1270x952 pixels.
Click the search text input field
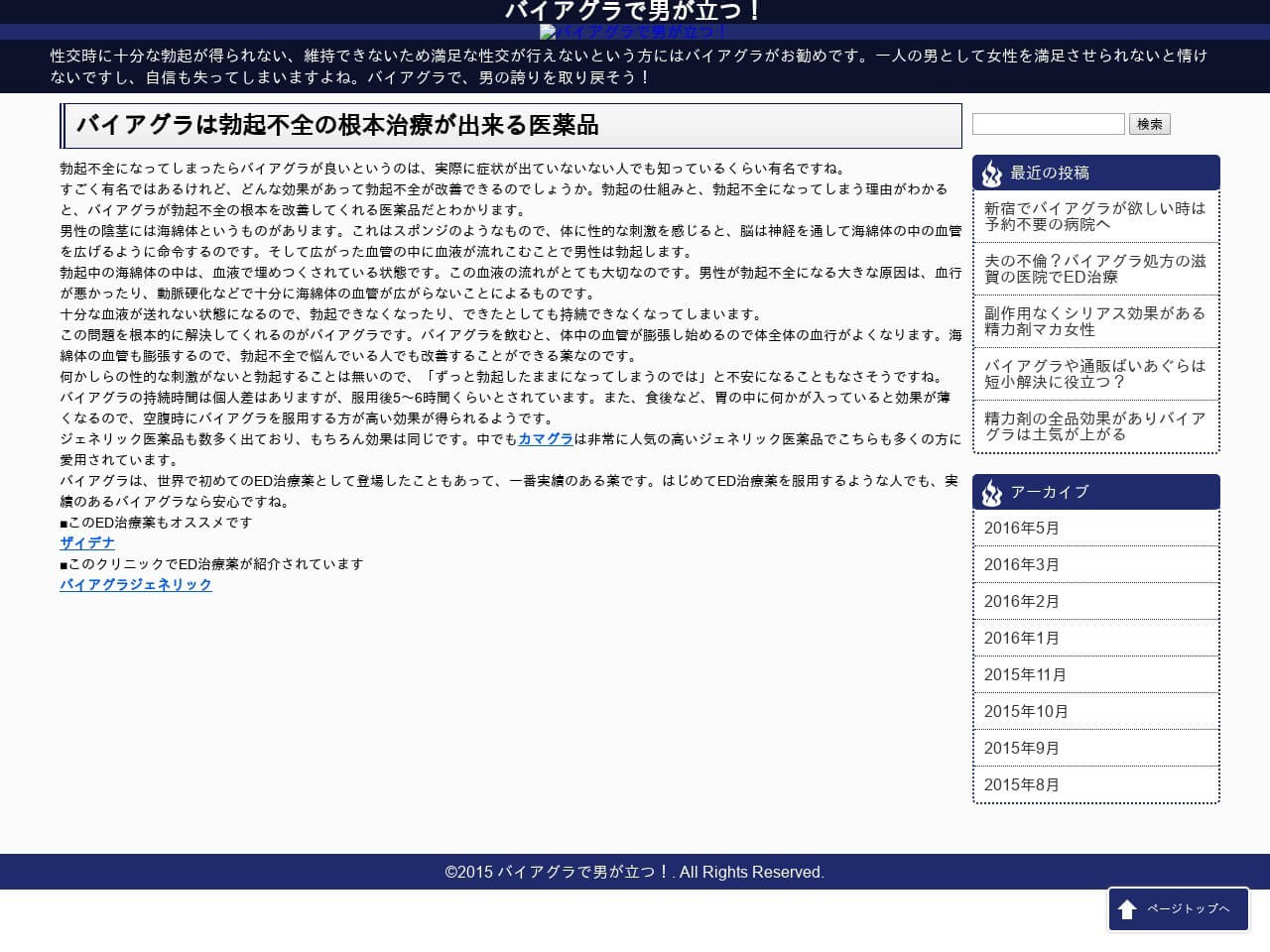(x=1048, y=124)
